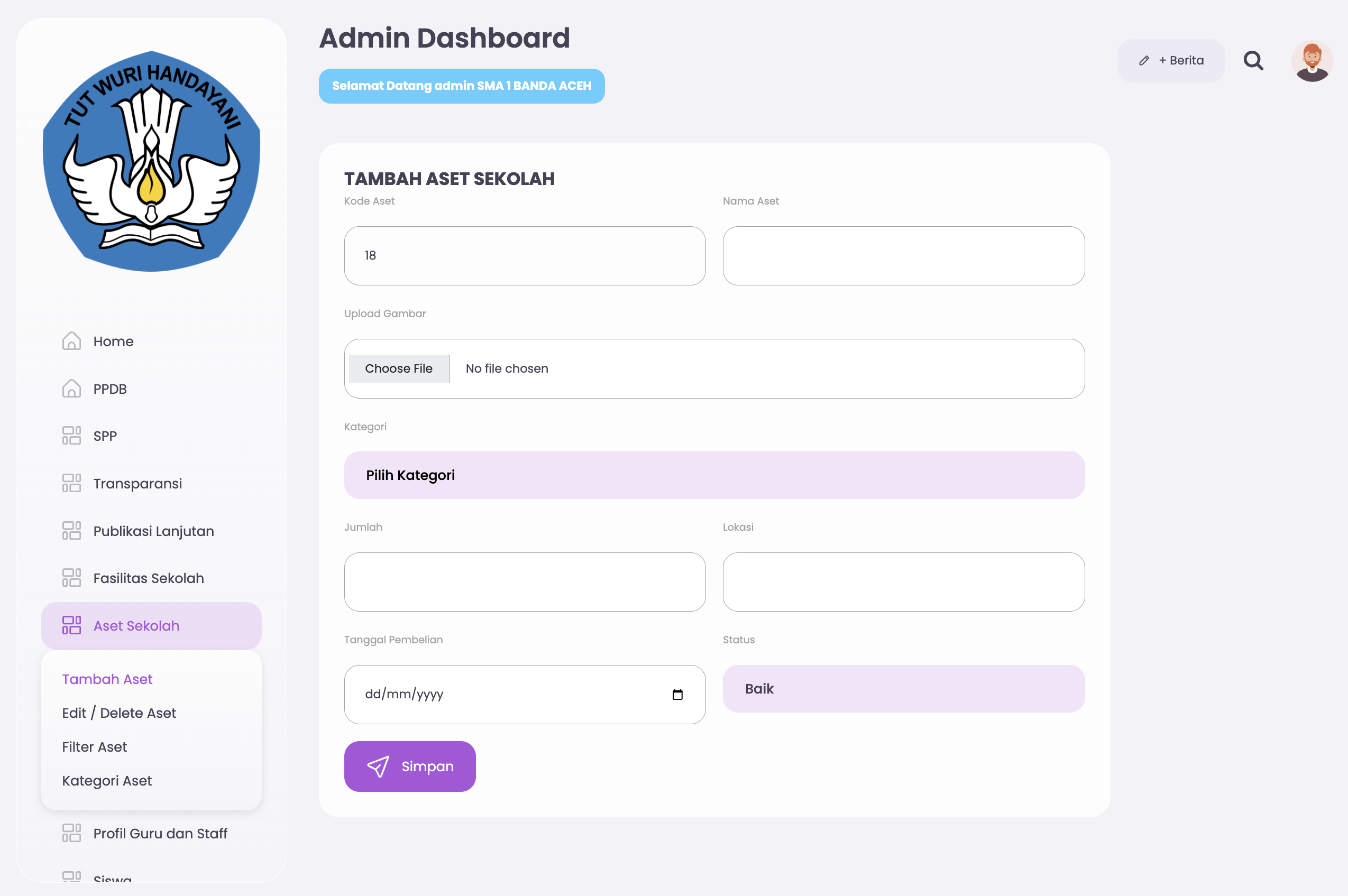The height and width of the screenshot is (896, 1348).
Task: Click the pencil icon on Berita button
Action: coord(1144,60)
